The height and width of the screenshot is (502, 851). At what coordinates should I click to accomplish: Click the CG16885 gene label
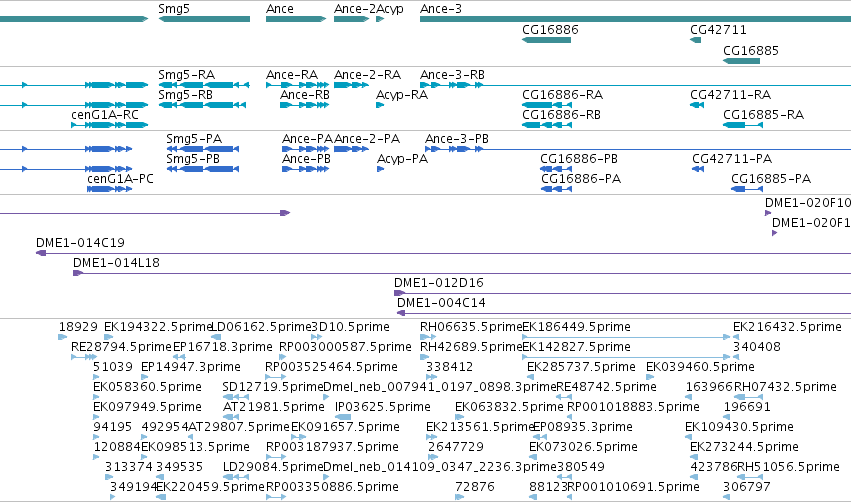[751, 50]
